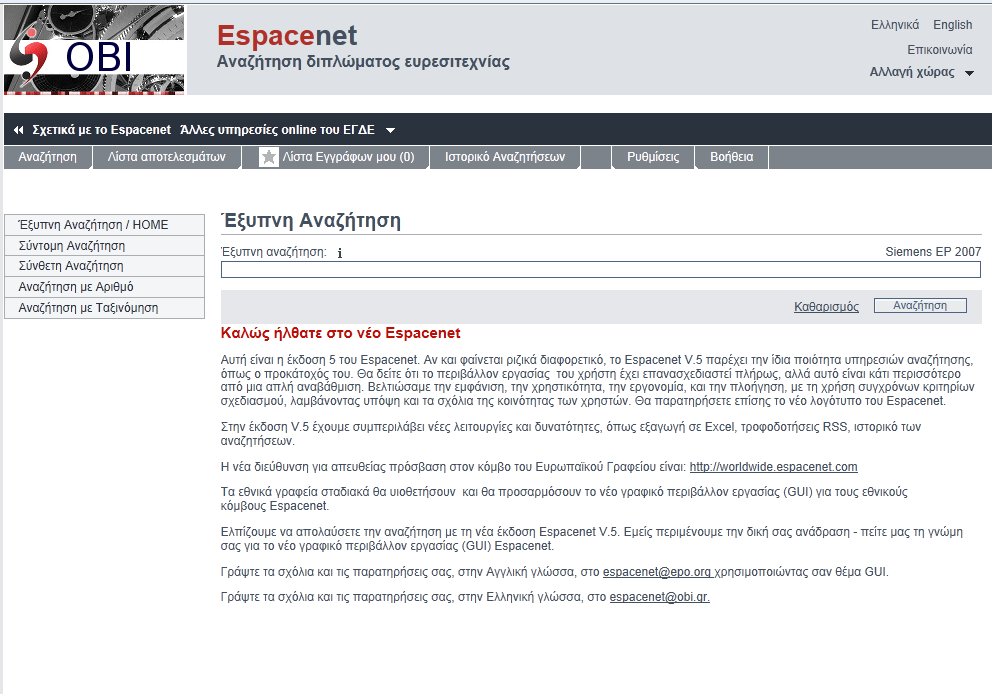Open the Επικοινωνία contact link

click(x=939, y=49)
